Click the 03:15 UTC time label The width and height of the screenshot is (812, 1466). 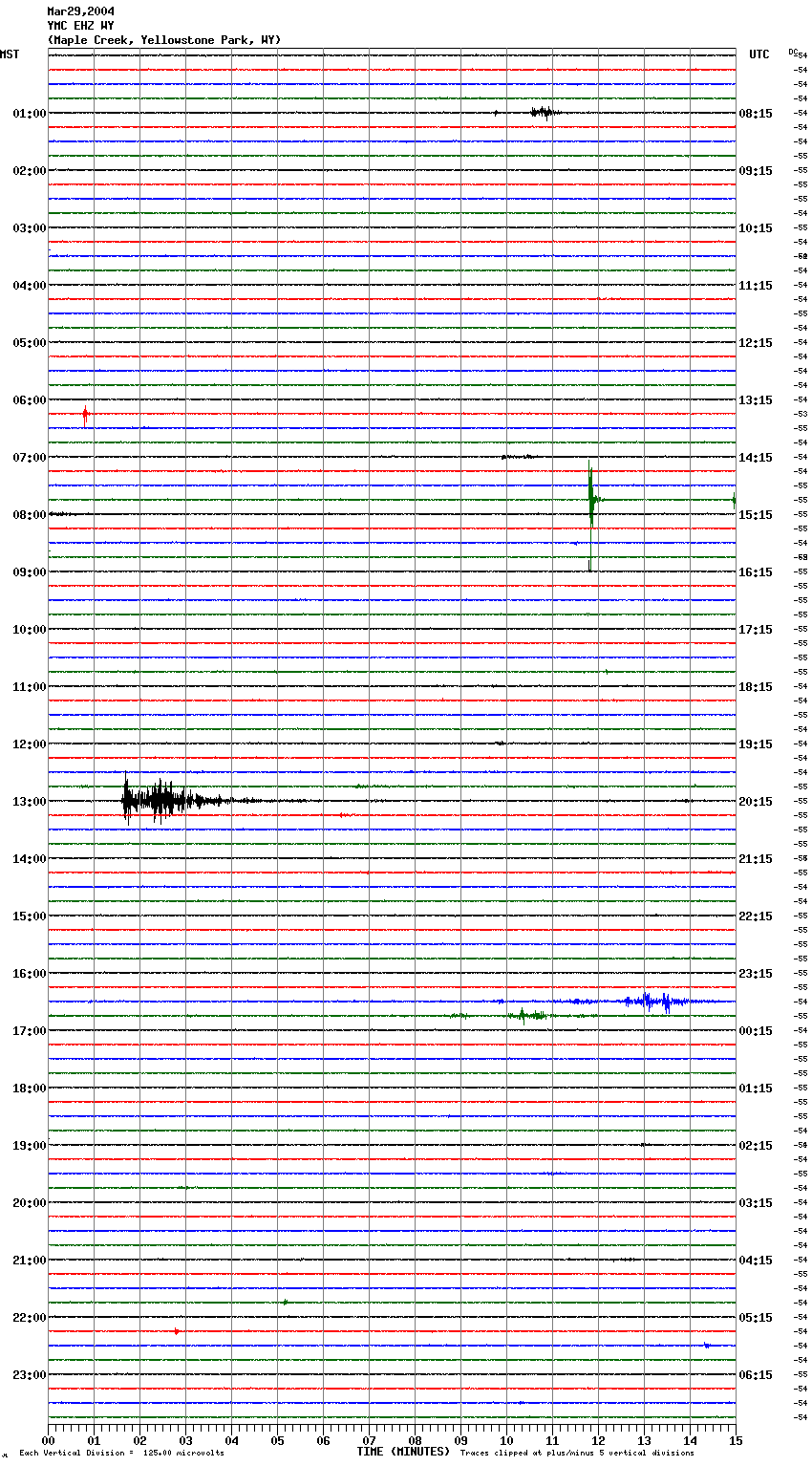(756, 1203)
